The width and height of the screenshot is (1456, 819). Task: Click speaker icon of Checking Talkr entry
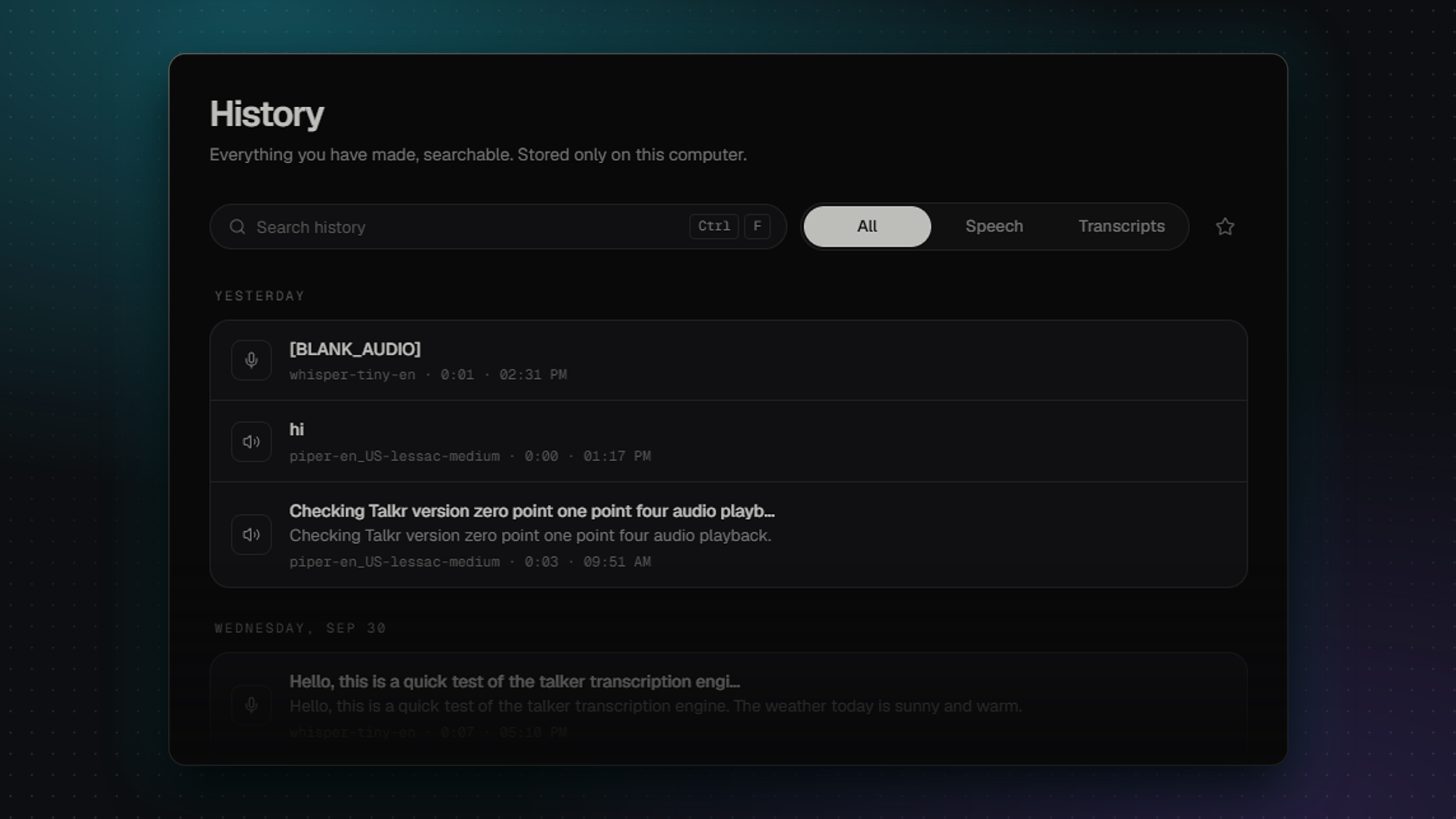click(x=251, y=535)
